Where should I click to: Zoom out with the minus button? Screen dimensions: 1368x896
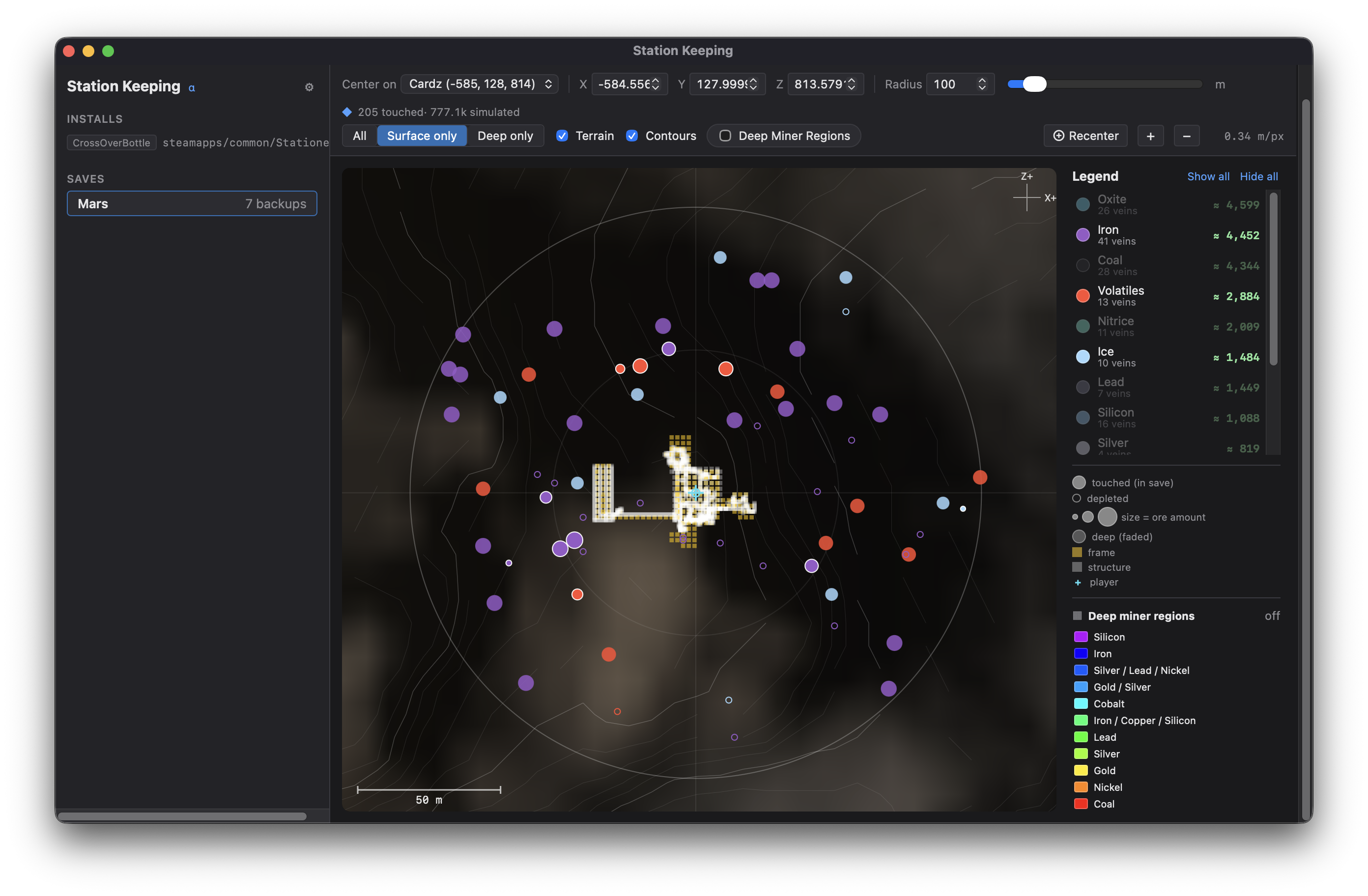coord(1187,136)
